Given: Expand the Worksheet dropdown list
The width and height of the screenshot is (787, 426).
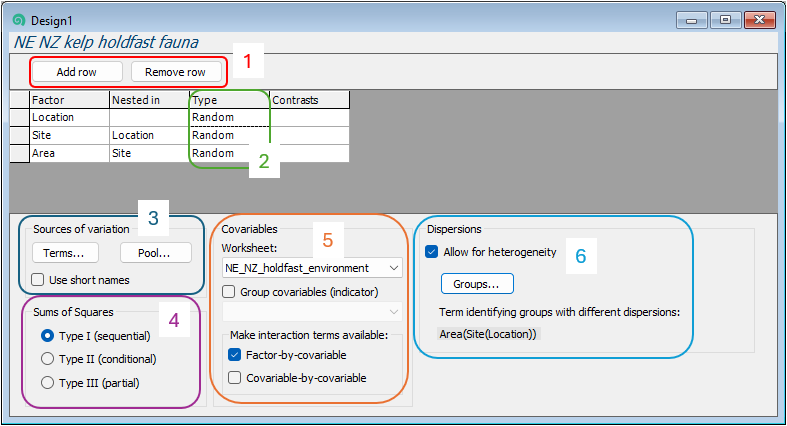Looking at the screenshot, I should [392, 268].
